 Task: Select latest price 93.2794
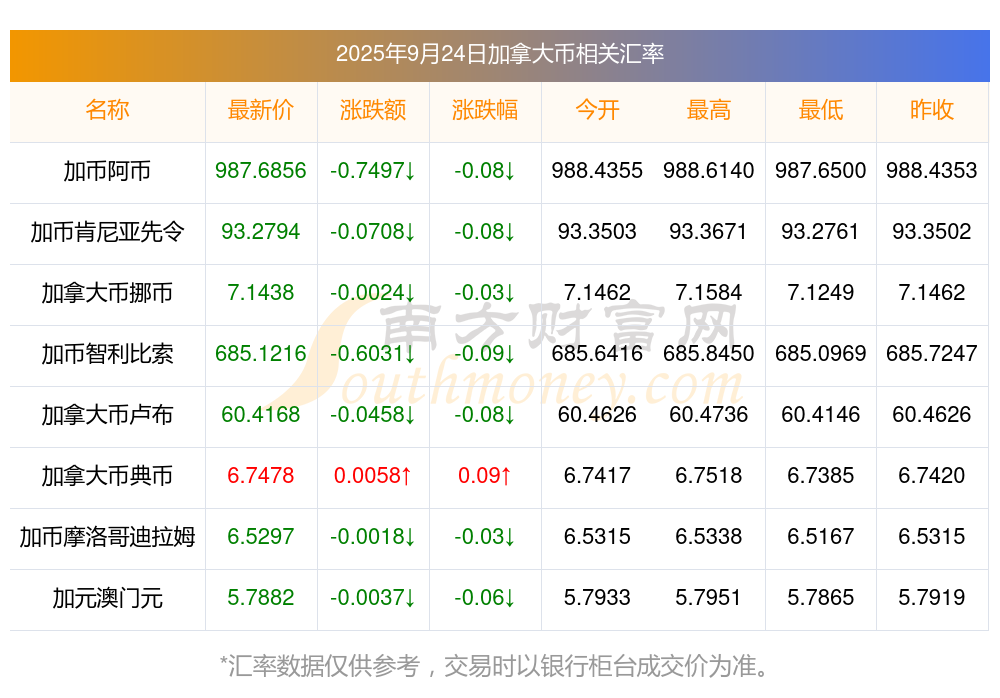click(x=261, y=231)
